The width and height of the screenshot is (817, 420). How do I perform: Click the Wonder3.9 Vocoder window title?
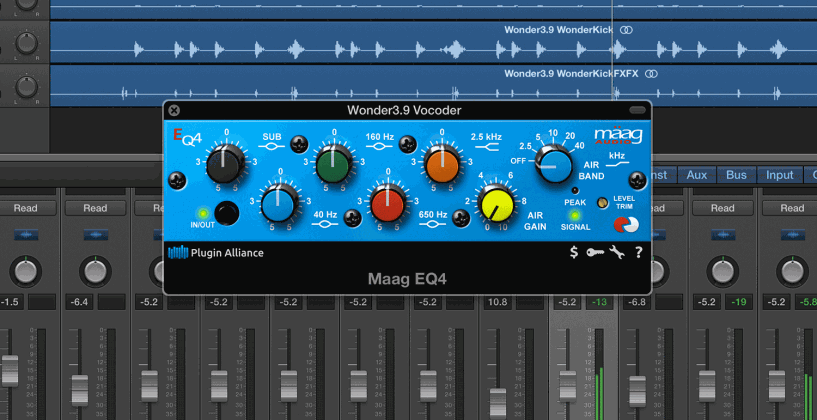[404, 110]
